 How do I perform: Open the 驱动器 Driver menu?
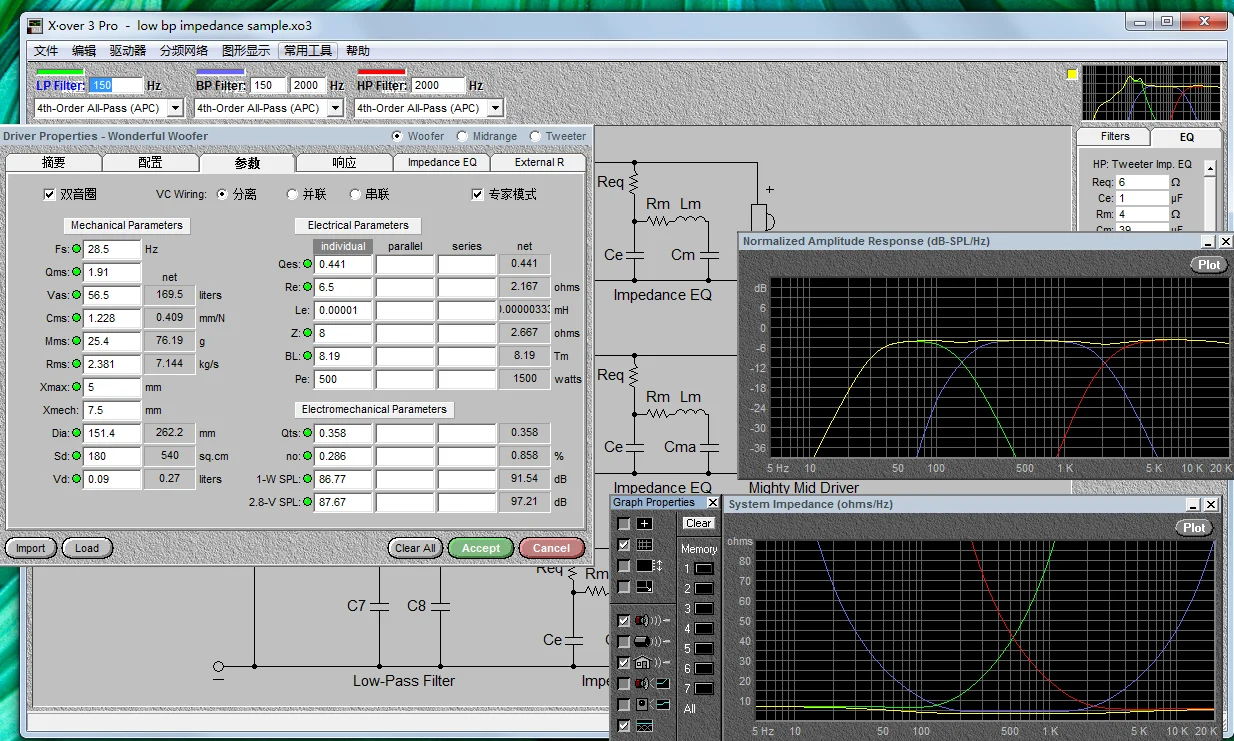pos(128,51)
